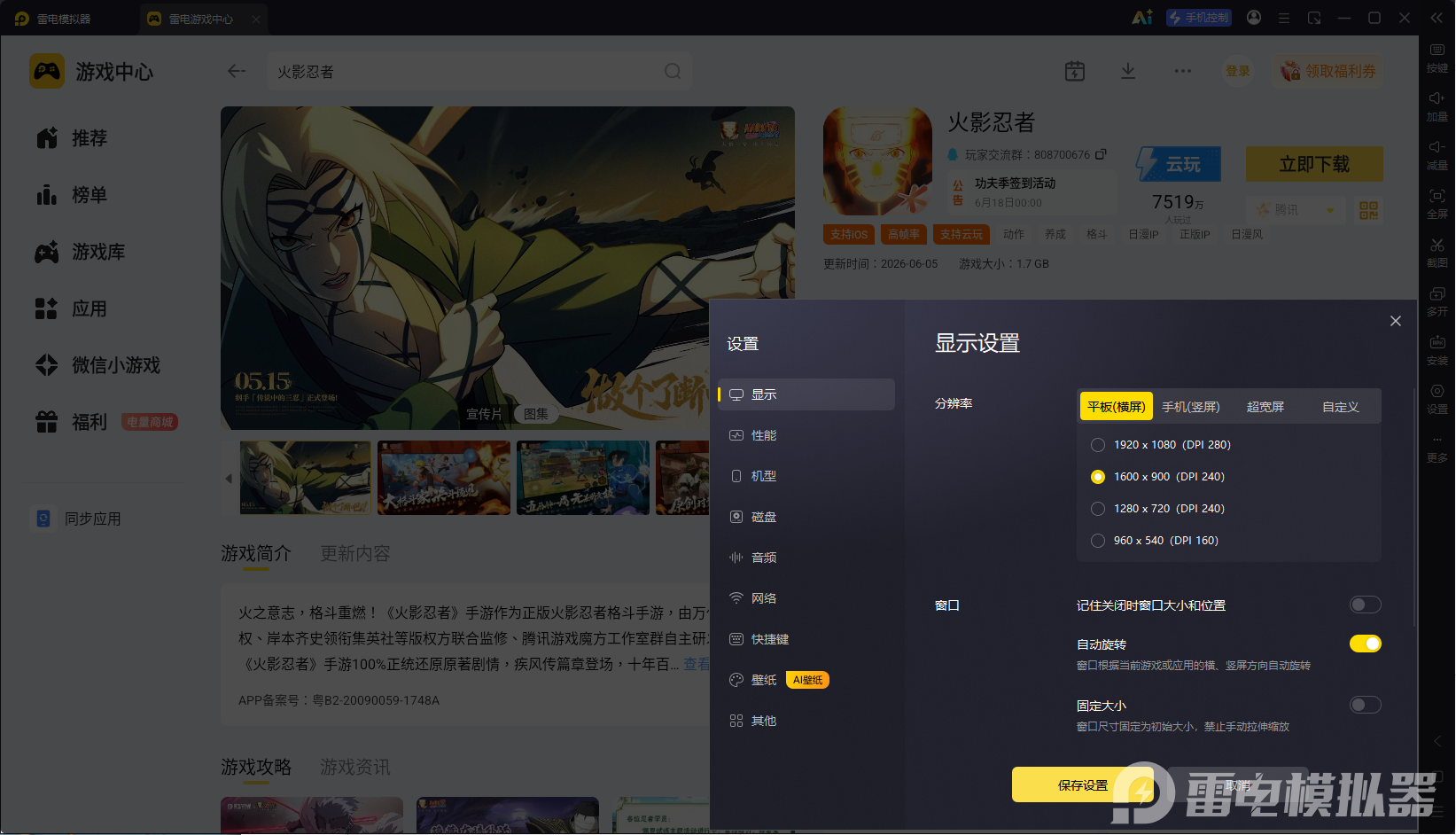Choose 手机(竖屏) resolution mode
Viewport: 1456px width, 835px height.
1191,407
